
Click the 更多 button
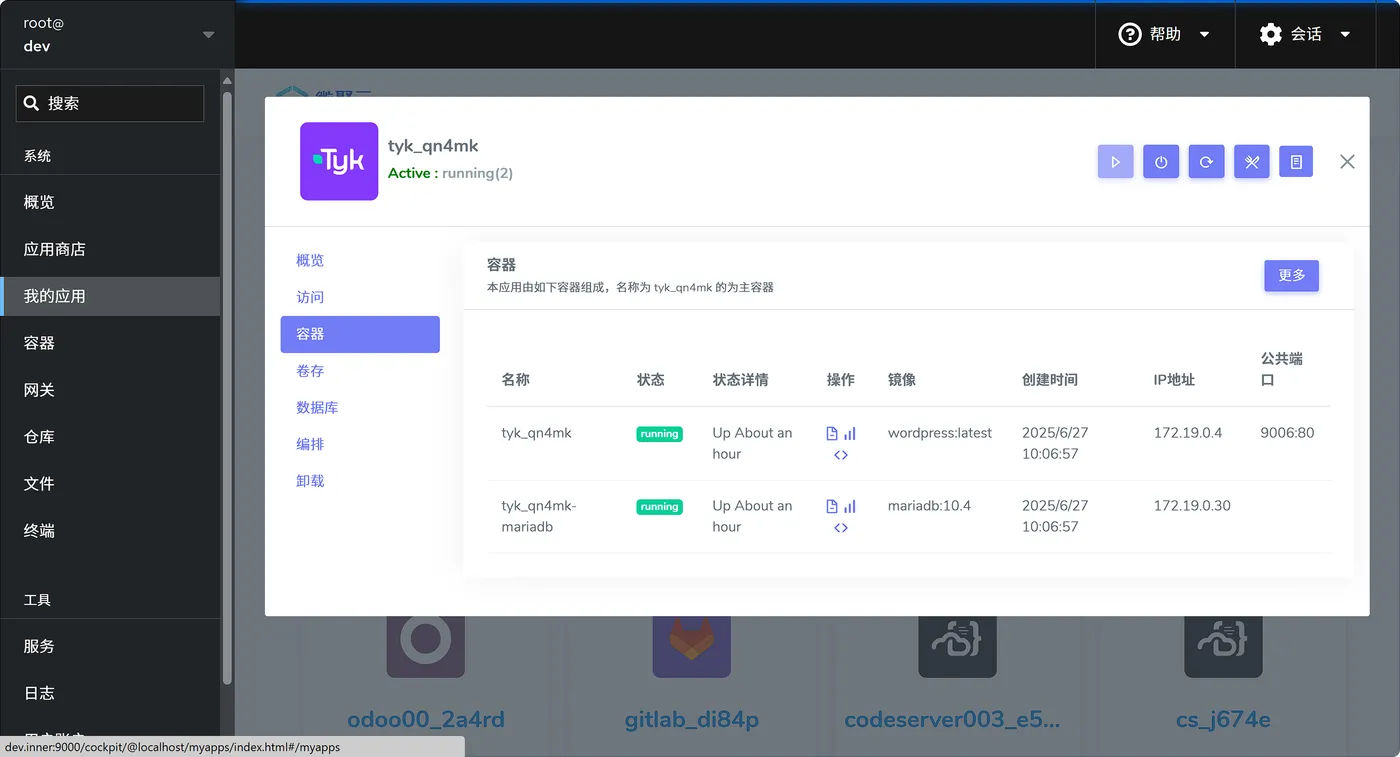[1291, 275]
